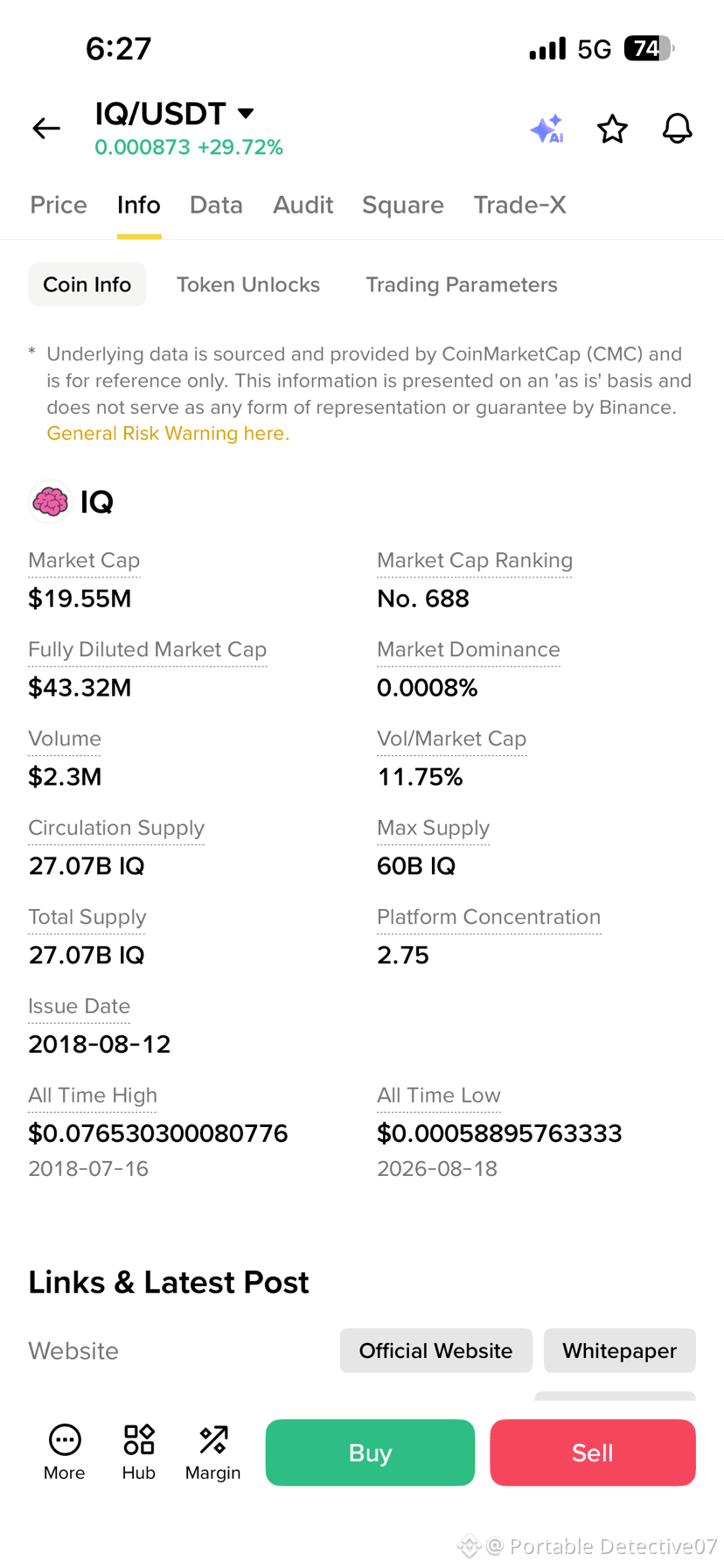Open the AI sparkle assistant icon

547,129
